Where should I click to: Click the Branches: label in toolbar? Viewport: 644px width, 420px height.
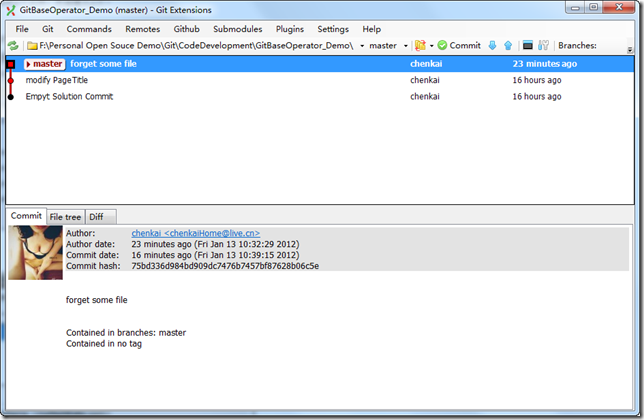577,46
